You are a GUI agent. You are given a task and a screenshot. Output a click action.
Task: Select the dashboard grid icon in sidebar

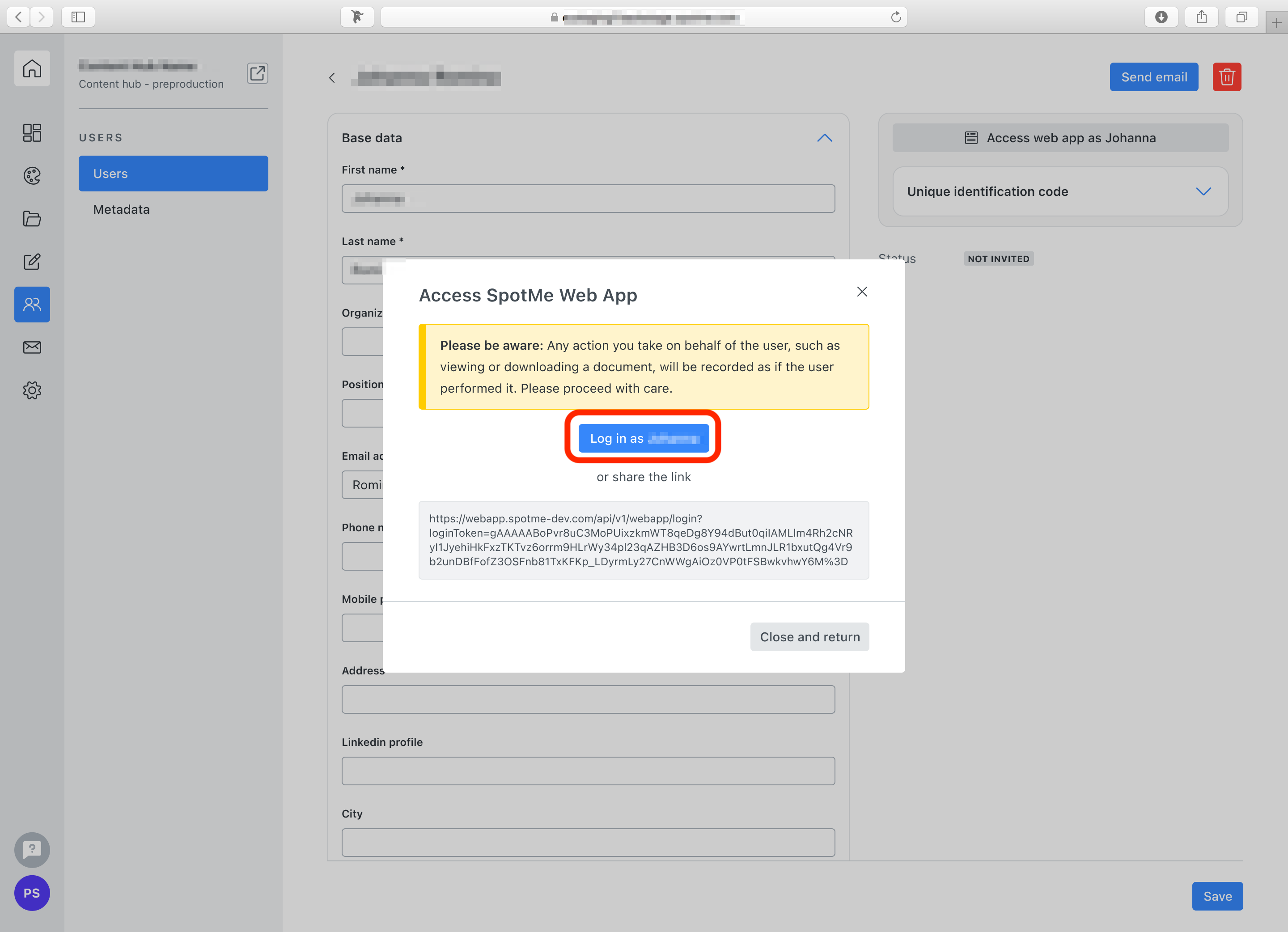[x=32, y=132]
